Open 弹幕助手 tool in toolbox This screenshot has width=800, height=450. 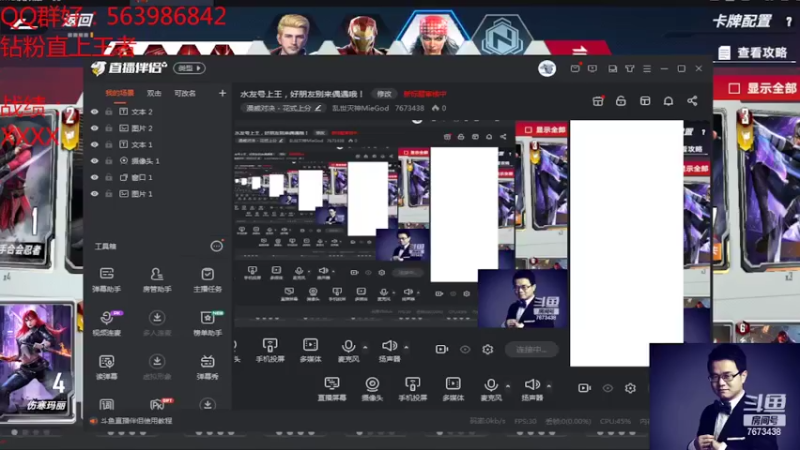point(107,280)
